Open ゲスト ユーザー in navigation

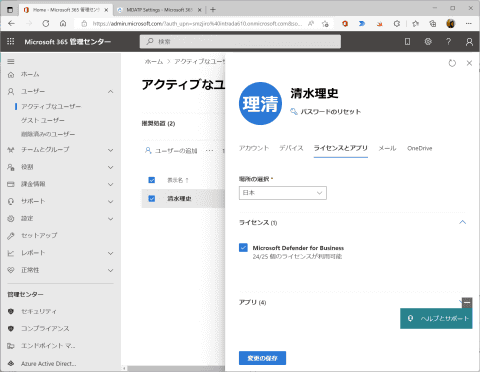pyautogui.click(x=43, y=120)
